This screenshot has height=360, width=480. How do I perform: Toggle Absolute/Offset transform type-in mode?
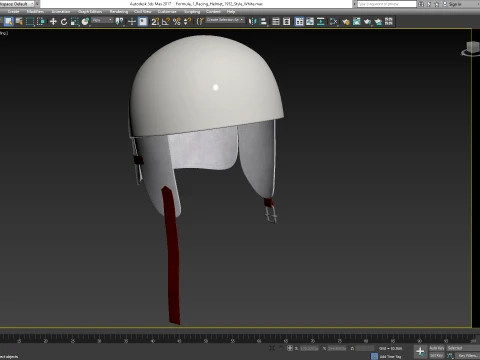tap(290, 348)
